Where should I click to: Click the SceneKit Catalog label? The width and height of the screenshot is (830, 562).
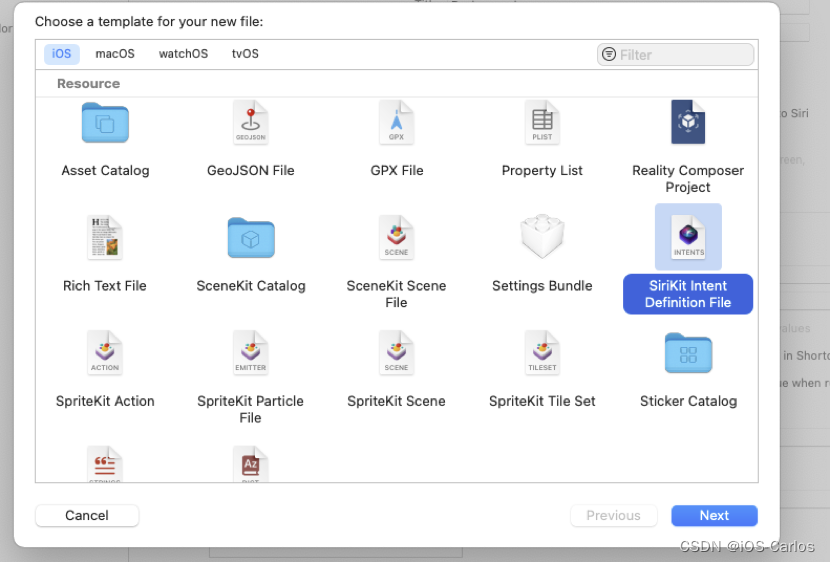tap(251, 286)
